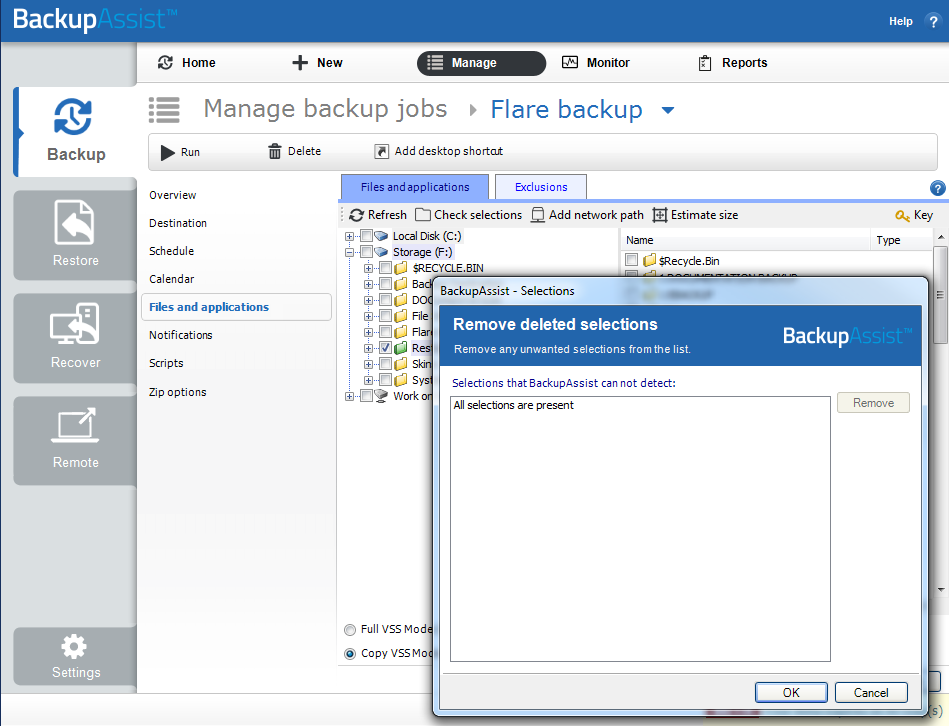Expand the Local Disk (C:) node
The width and height of the screenshot is (949, 726).
point(349,237)
